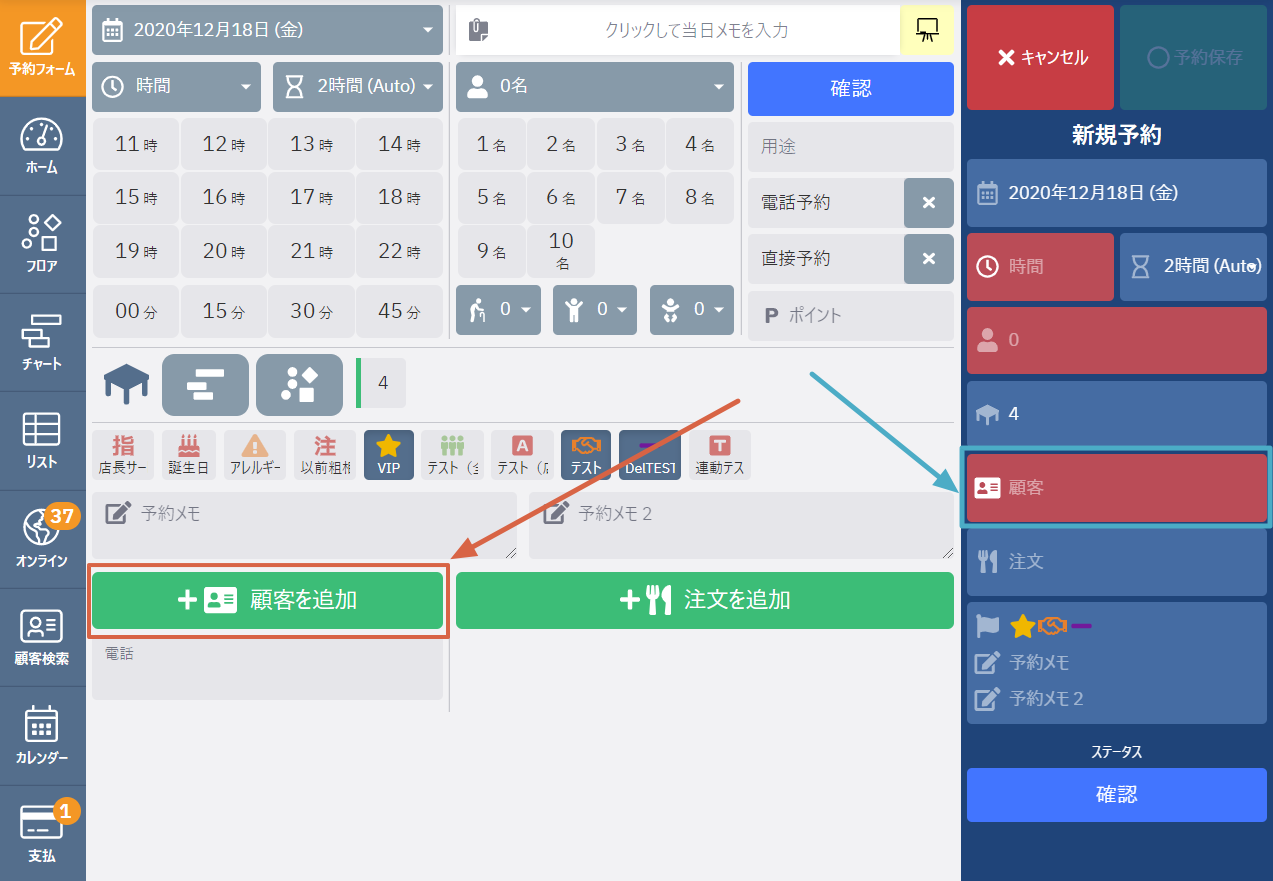Select the table icon view
The image size is (1273, 881).
pos(126,384)
